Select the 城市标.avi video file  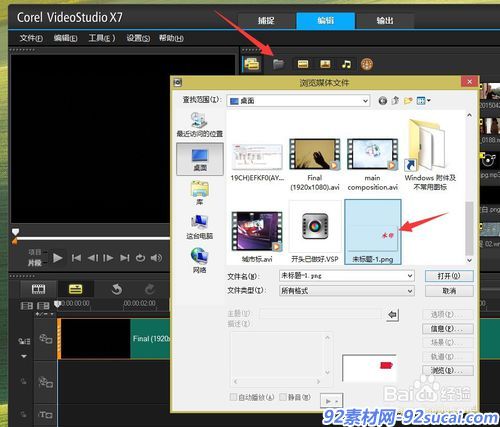[257, 237]
